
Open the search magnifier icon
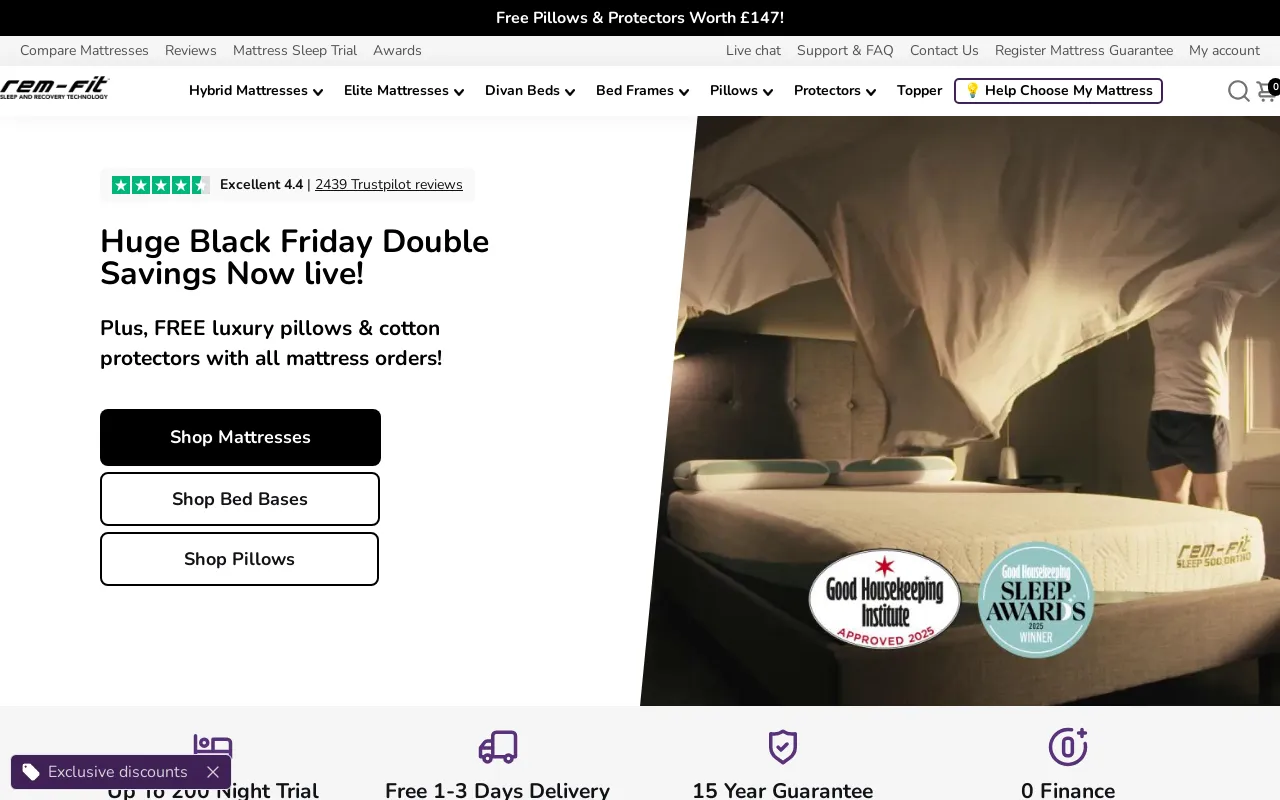coord(1238,91)
